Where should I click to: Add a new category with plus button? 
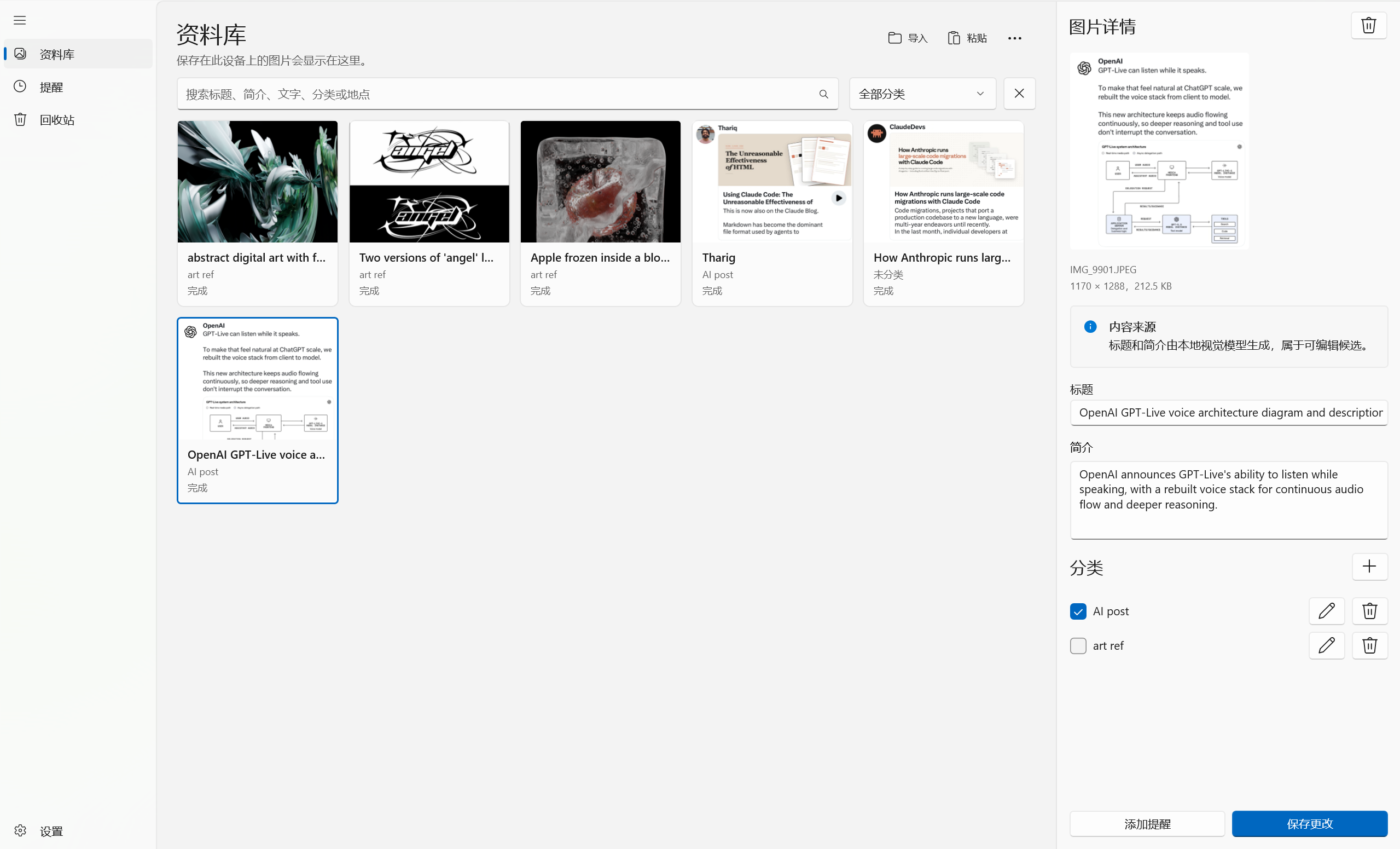click(x=1369, y=567)
